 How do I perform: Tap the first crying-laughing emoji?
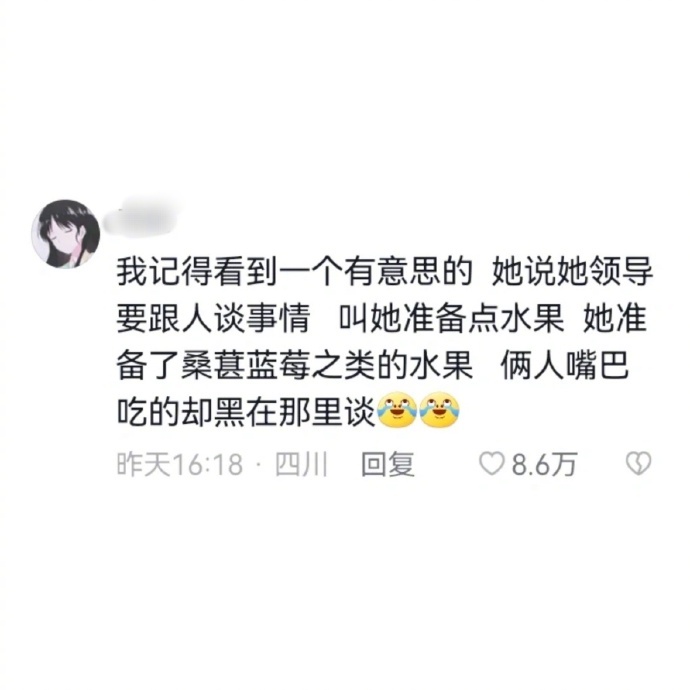point(397,410)
